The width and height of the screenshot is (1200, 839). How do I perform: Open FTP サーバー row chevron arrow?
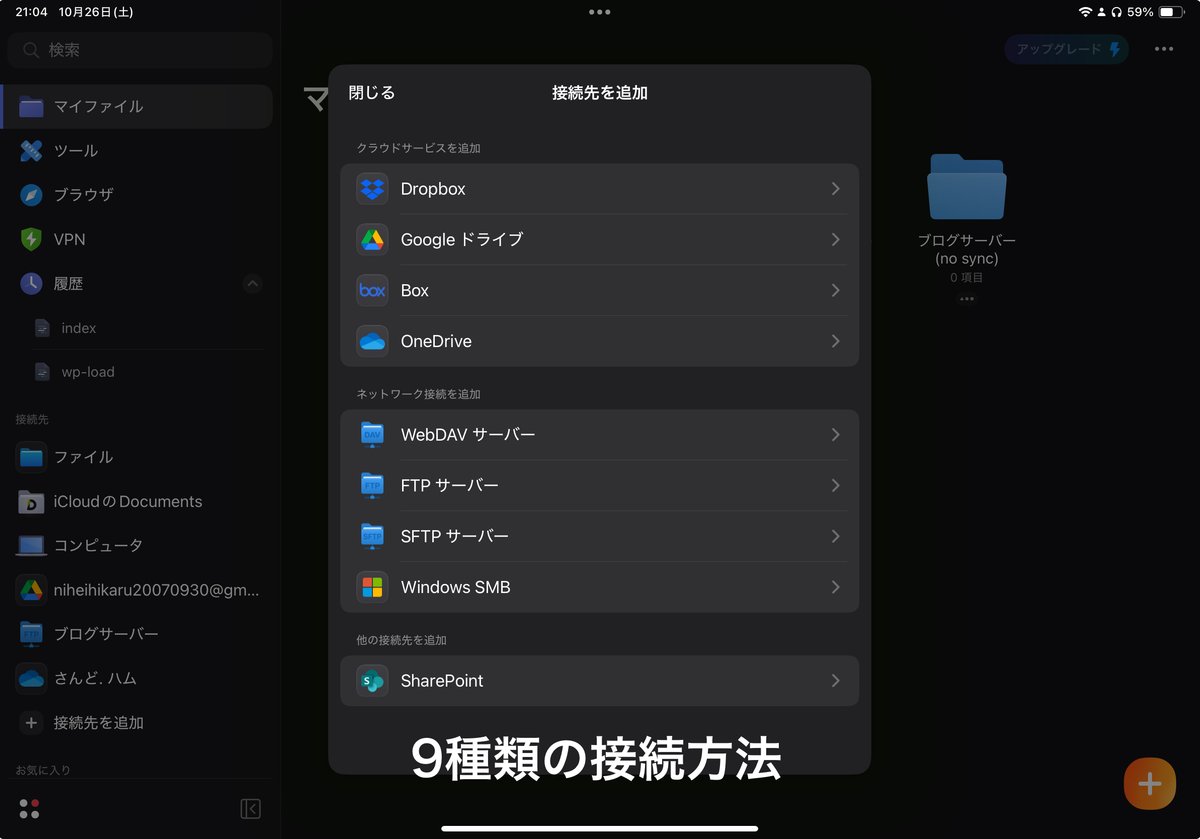[836, 486]
